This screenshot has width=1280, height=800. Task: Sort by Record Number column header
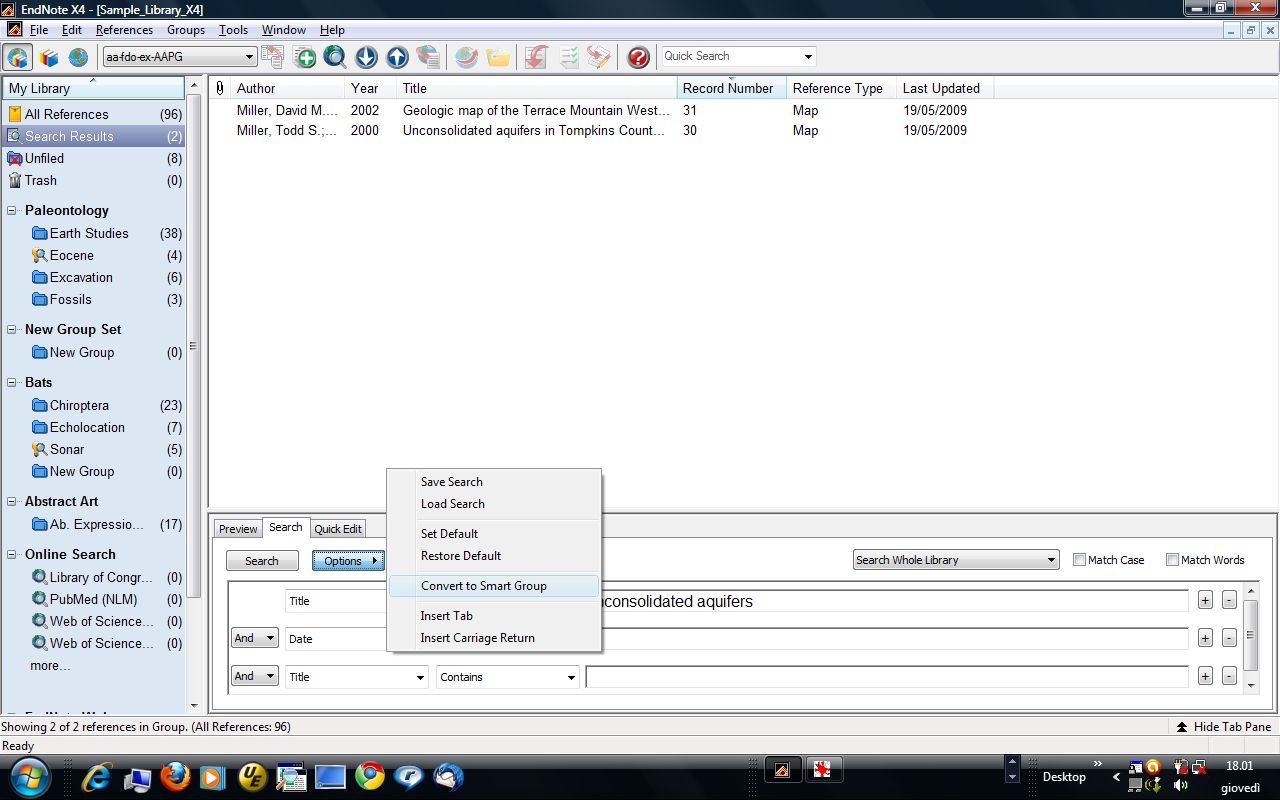731,88
